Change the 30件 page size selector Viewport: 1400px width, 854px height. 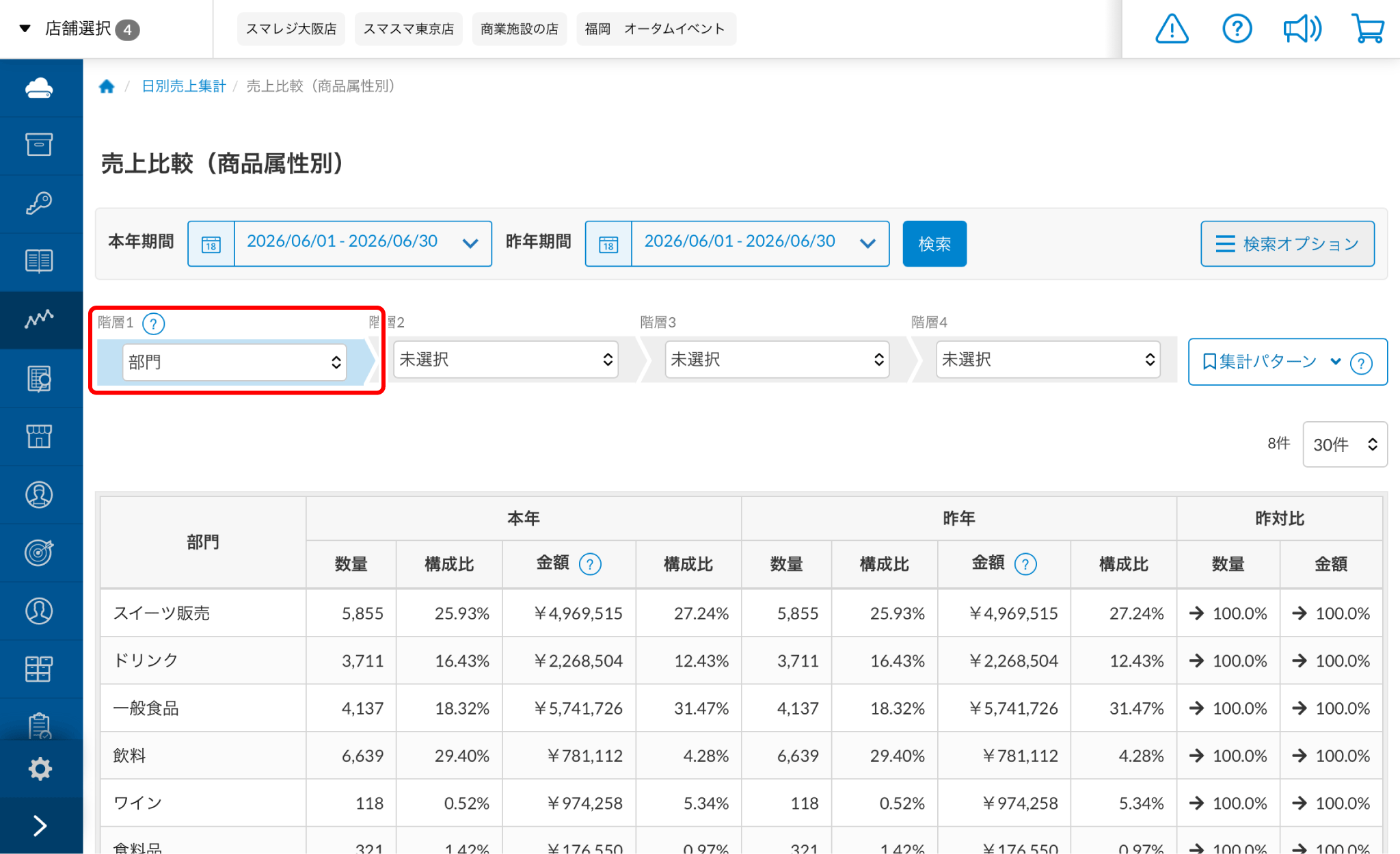1345,444
